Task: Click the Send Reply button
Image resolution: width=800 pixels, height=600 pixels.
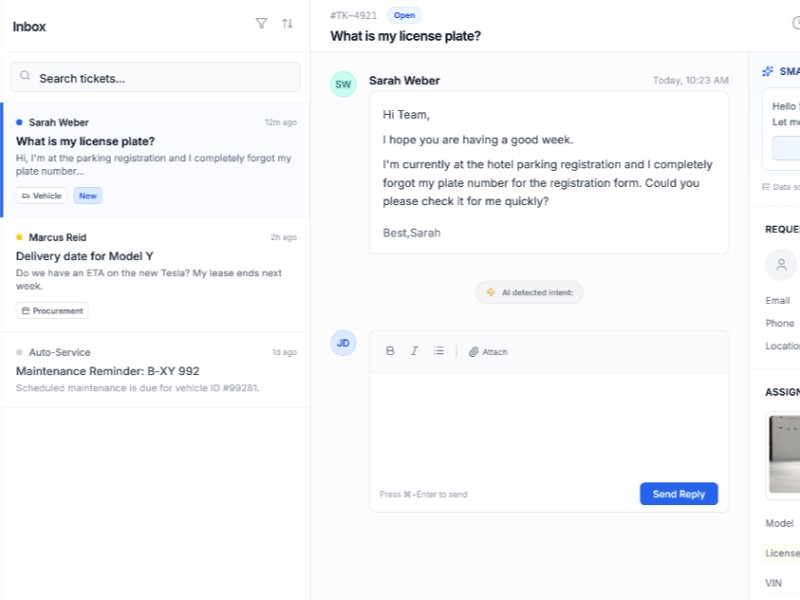Action: (678, 494)
